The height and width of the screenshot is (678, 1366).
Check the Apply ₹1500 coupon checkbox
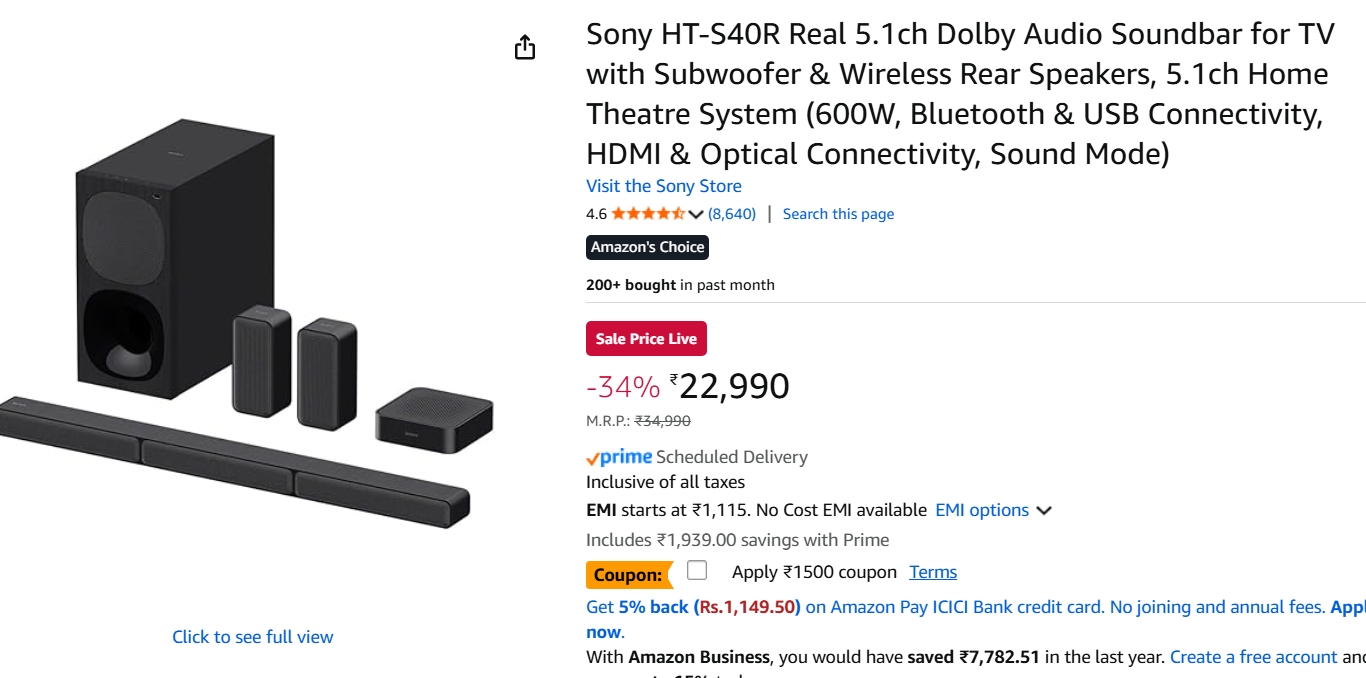[x=696, y=570]
